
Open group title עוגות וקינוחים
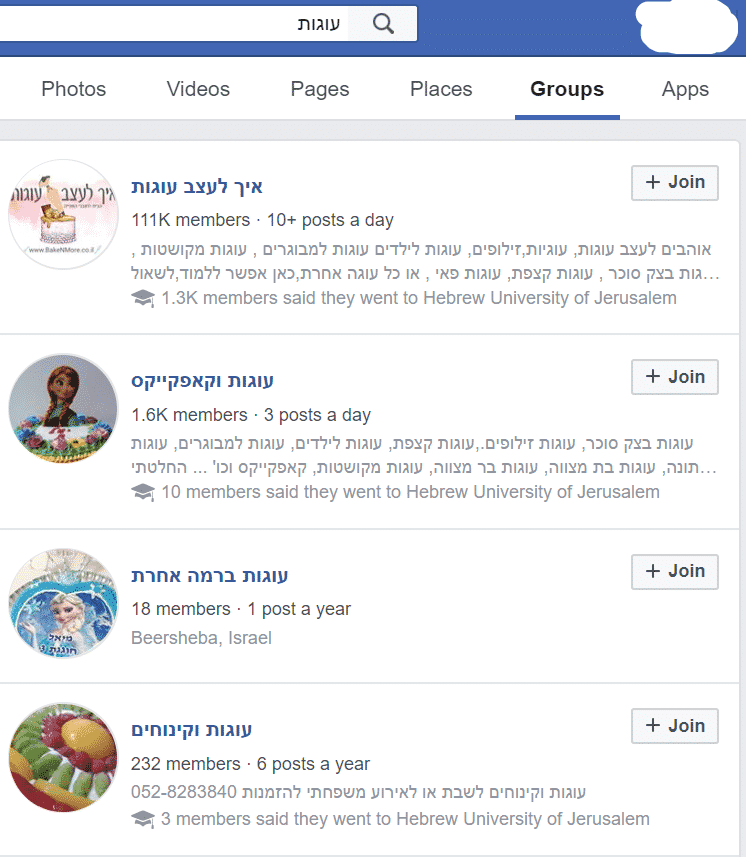pos(191,730)
